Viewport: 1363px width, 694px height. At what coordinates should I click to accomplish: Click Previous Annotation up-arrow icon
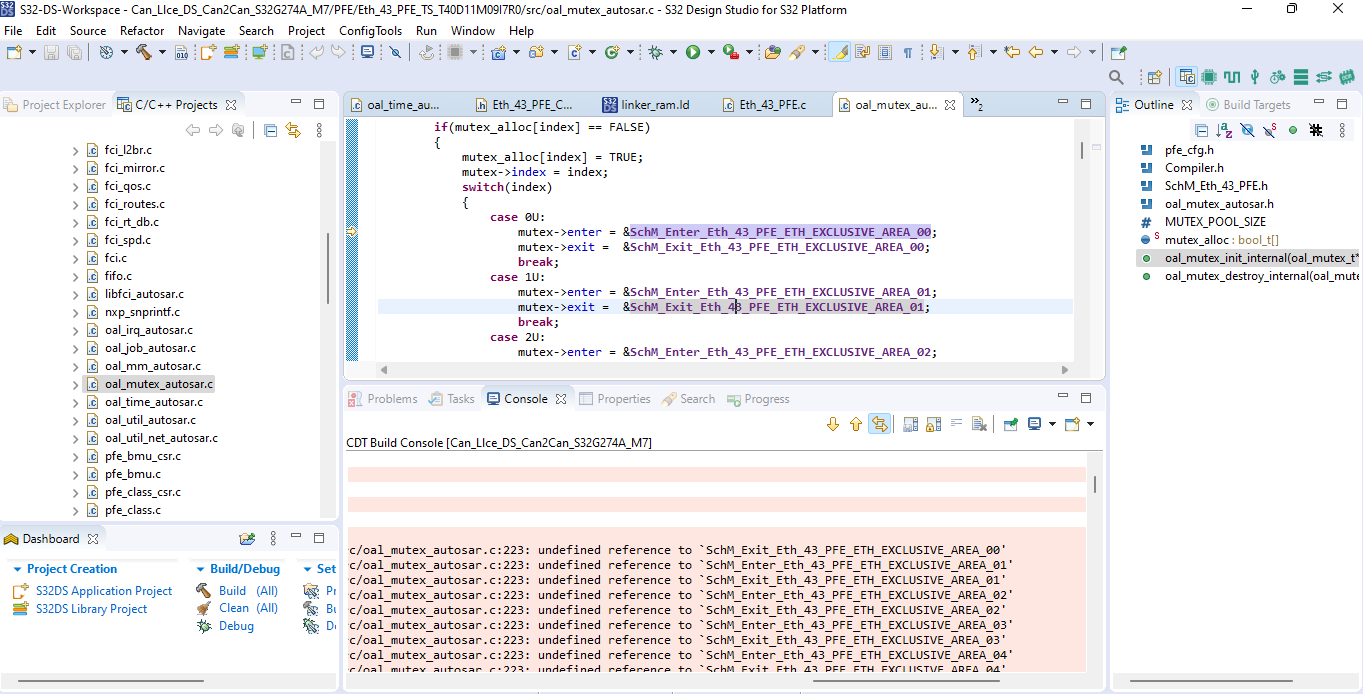[975, 52]
